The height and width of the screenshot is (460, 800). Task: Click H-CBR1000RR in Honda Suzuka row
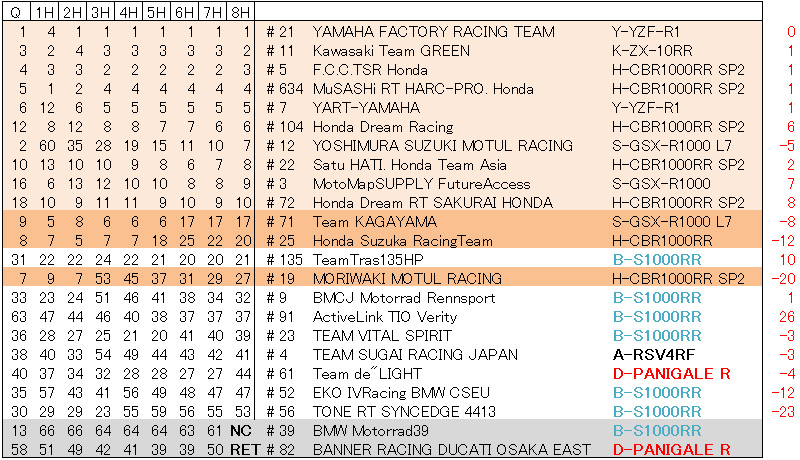click(x=662, y=241)
